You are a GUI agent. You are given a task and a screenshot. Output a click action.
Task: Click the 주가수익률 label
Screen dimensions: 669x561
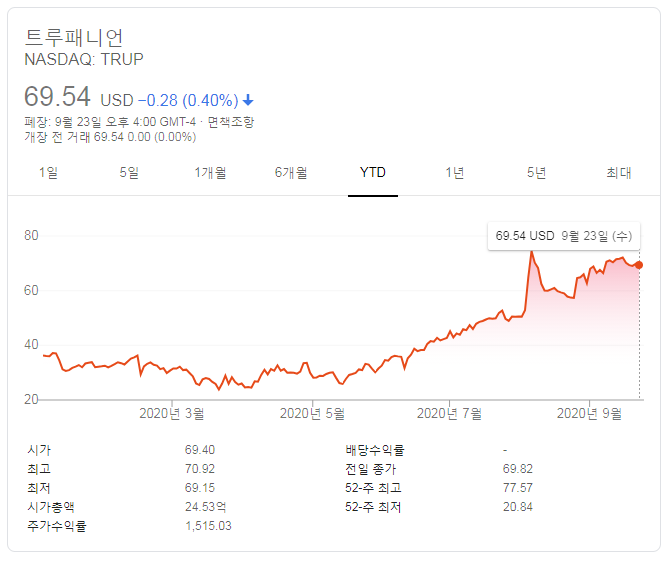coord(57,526)
